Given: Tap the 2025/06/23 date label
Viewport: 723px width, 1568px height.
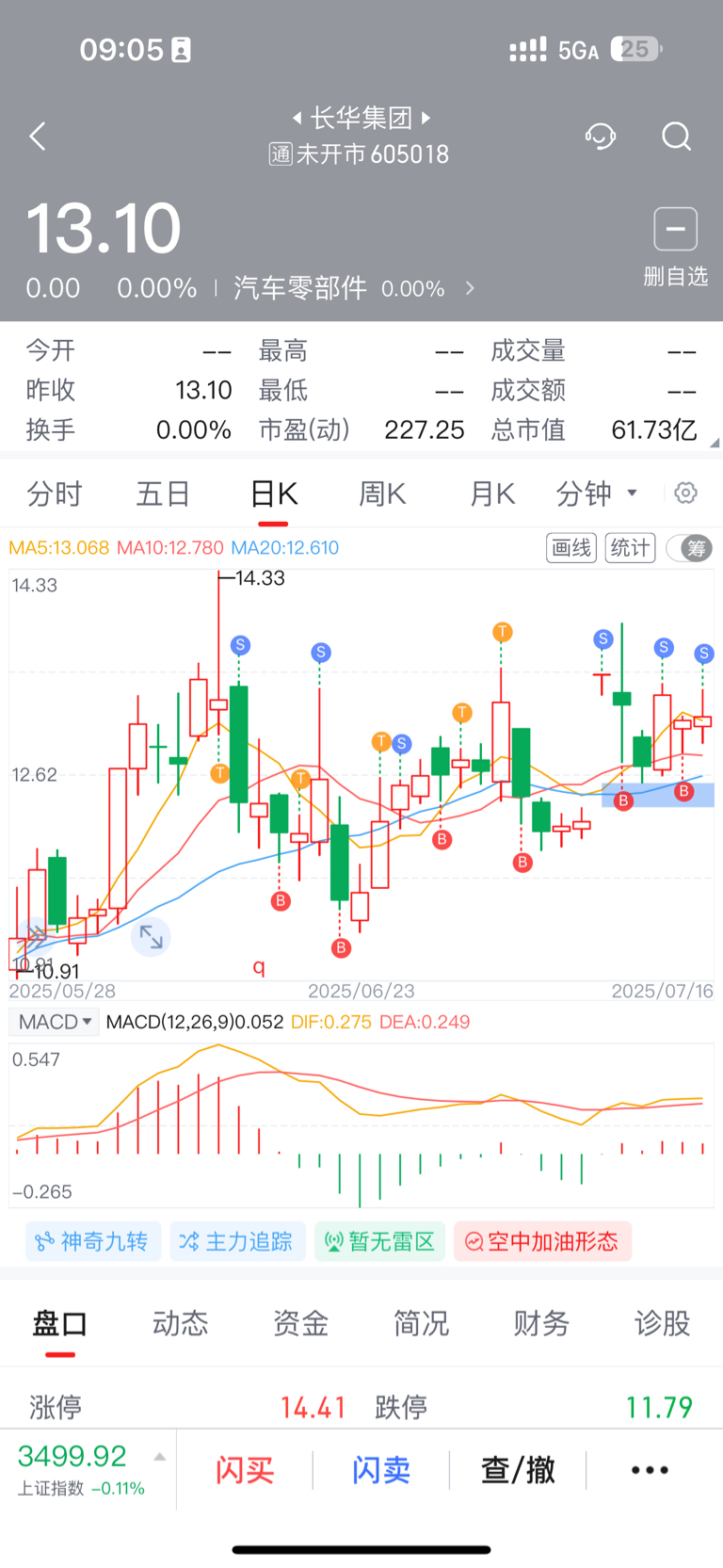Looking at the screenshot, I should coord(361,991).
